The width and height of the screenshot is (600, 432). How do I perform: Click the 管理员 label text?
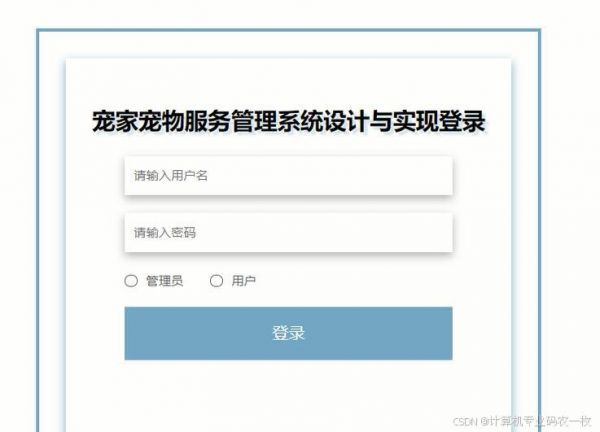pyautogui.click(x=165, y=281)
